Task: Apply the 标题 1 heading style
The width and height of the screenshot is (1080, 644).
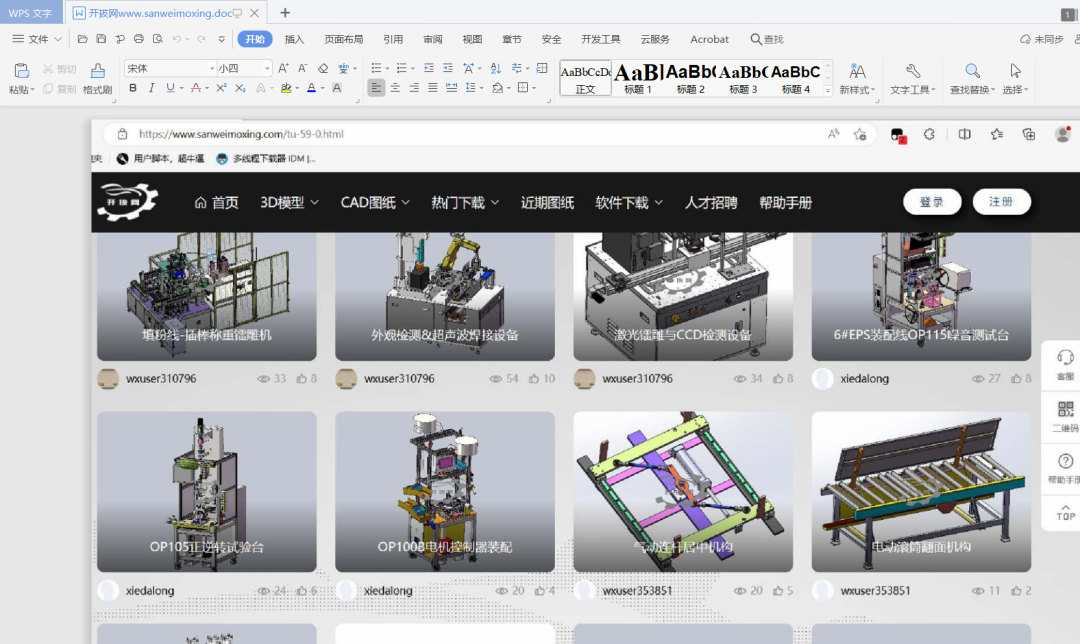Action: (638, 78)
